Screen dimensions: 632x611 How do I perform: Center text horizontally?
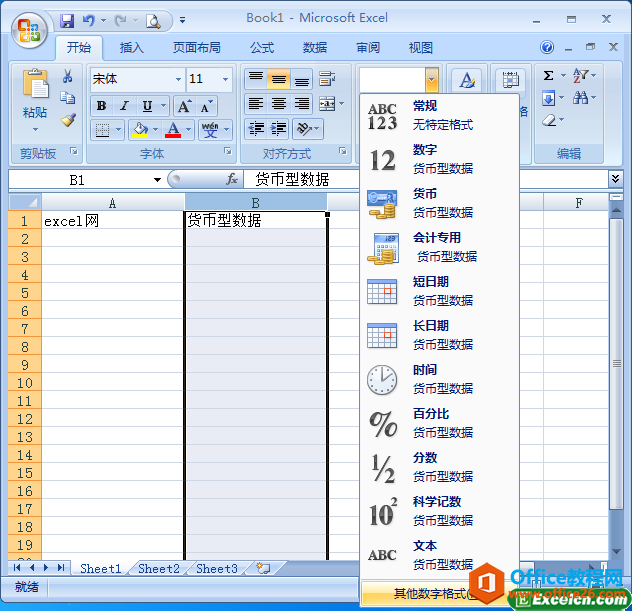(279, 104)
